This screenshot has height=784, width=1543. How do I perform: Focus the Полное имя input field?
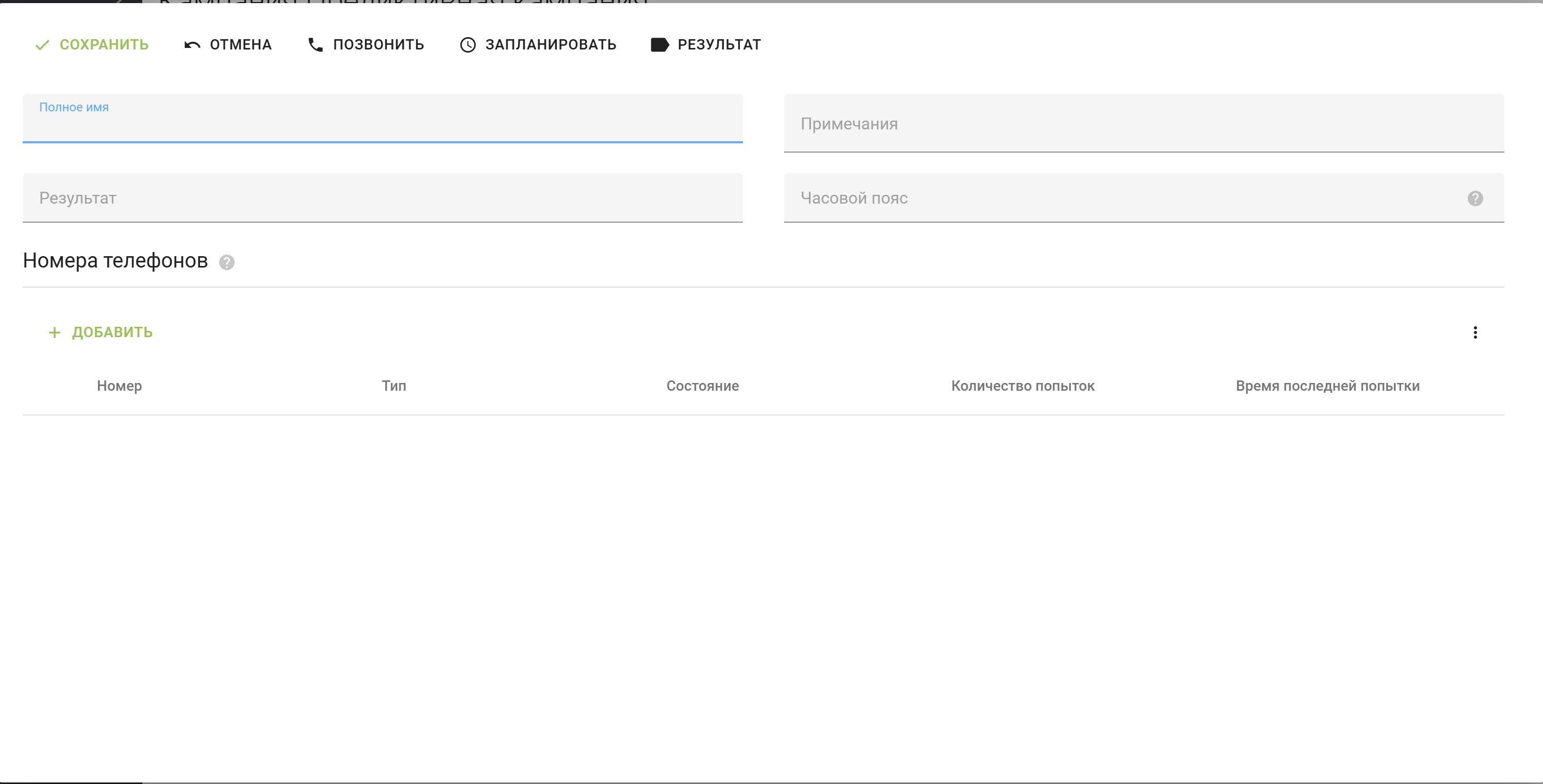[382, 125]
